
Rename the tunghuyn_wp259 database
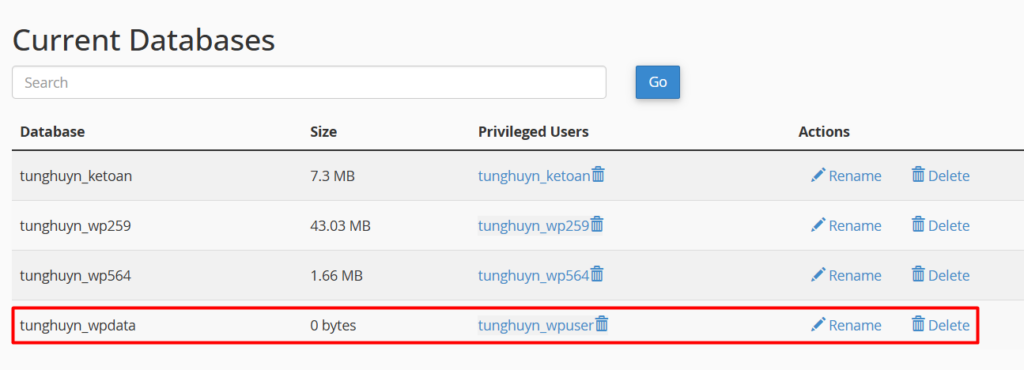tap(846, 225)
